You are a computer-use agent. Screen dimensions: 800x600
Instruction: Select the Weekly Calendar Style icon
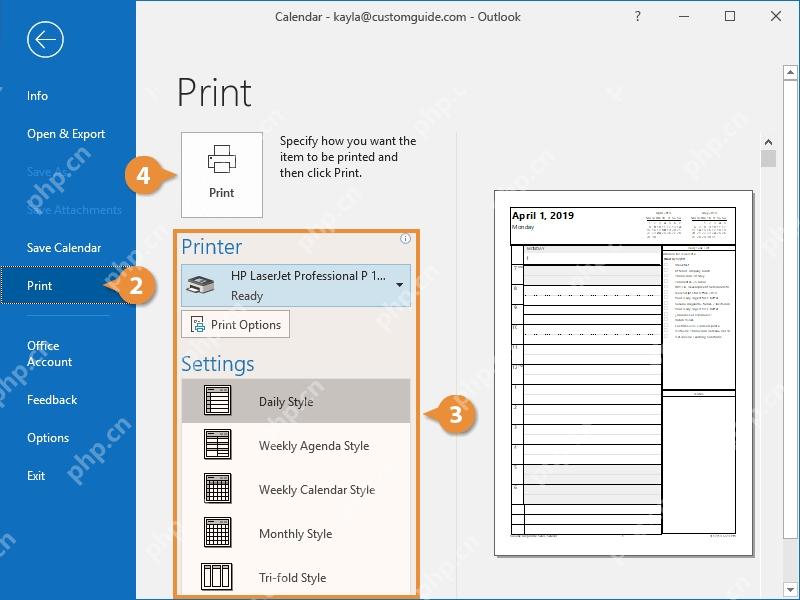click(x=218, y=488)
